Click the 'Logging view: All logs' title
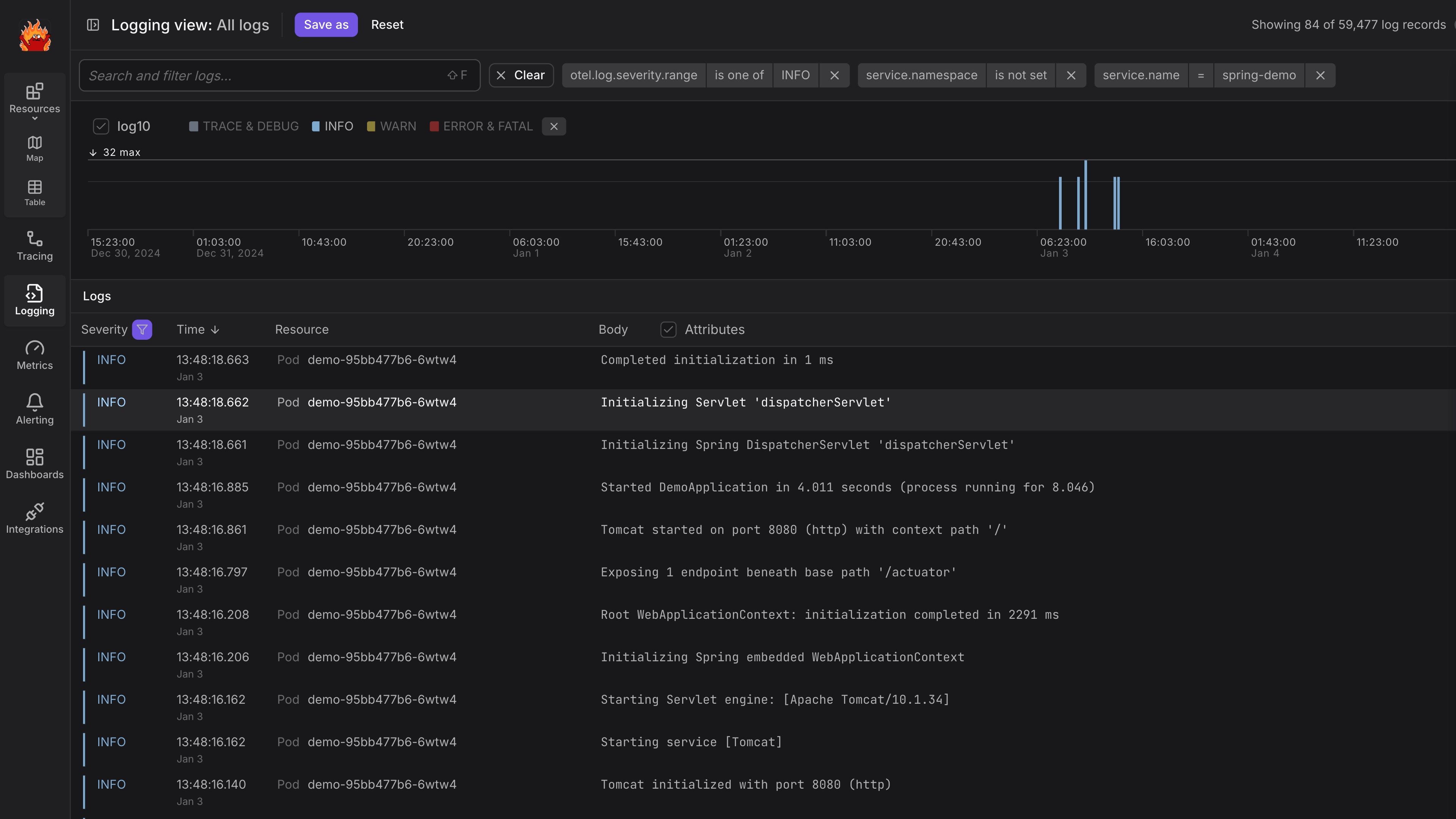1456x819 pixels. tap(190, 25)
